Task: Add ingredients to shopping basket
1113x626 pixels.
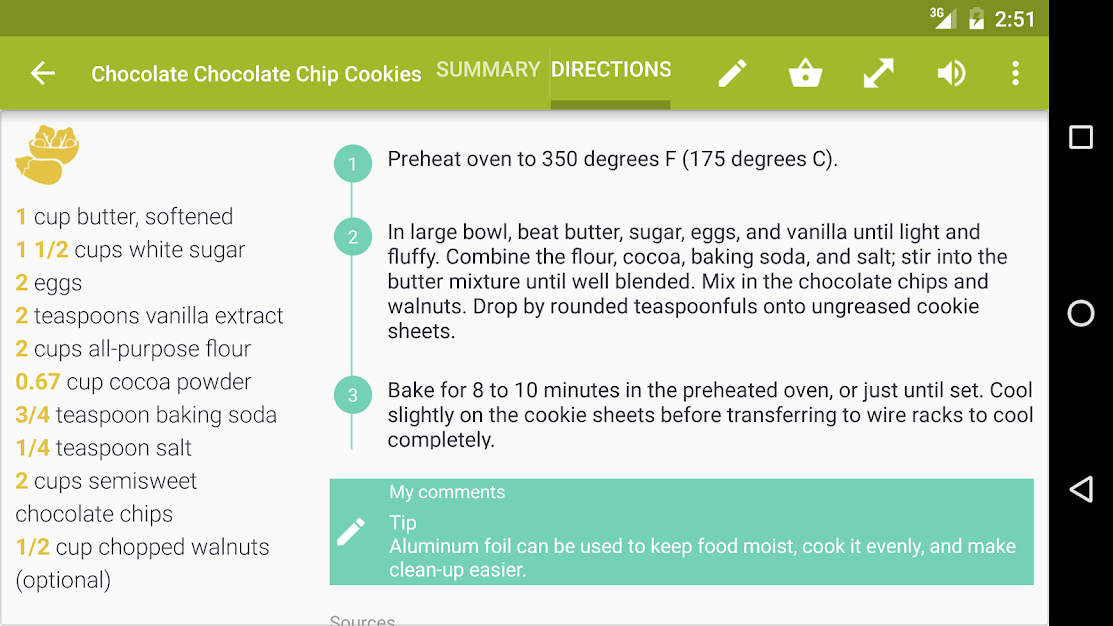Action: (805, 73)
